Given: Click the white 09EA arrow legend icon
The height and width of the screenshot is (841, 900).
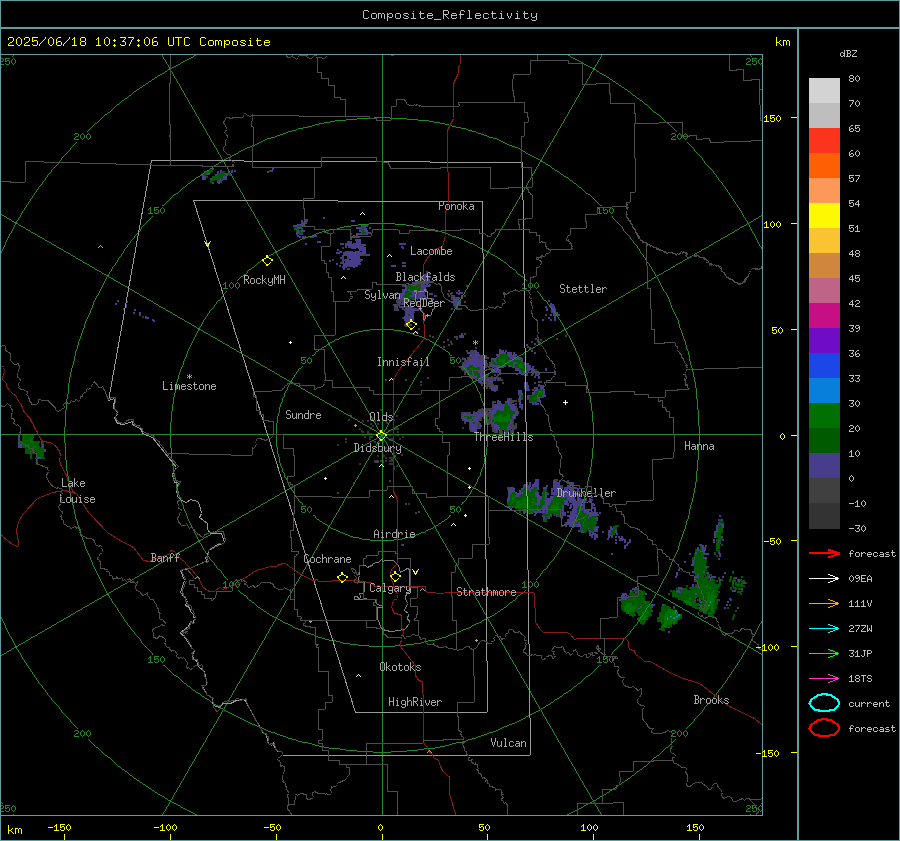Looking at the screenshot, I should pyautogui.click(x=824, y=578).
